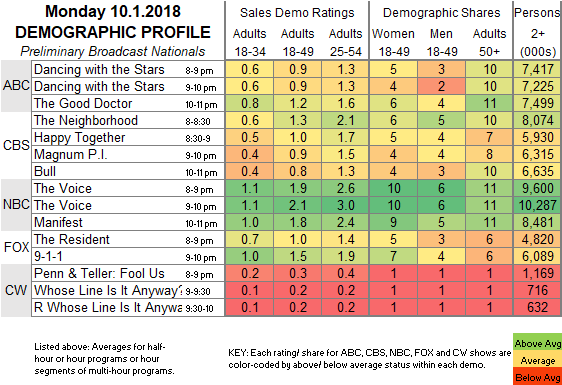562x385 pixels.
Task: Select the Persons 2+ (000s) column header
Action: click(538, 32)
